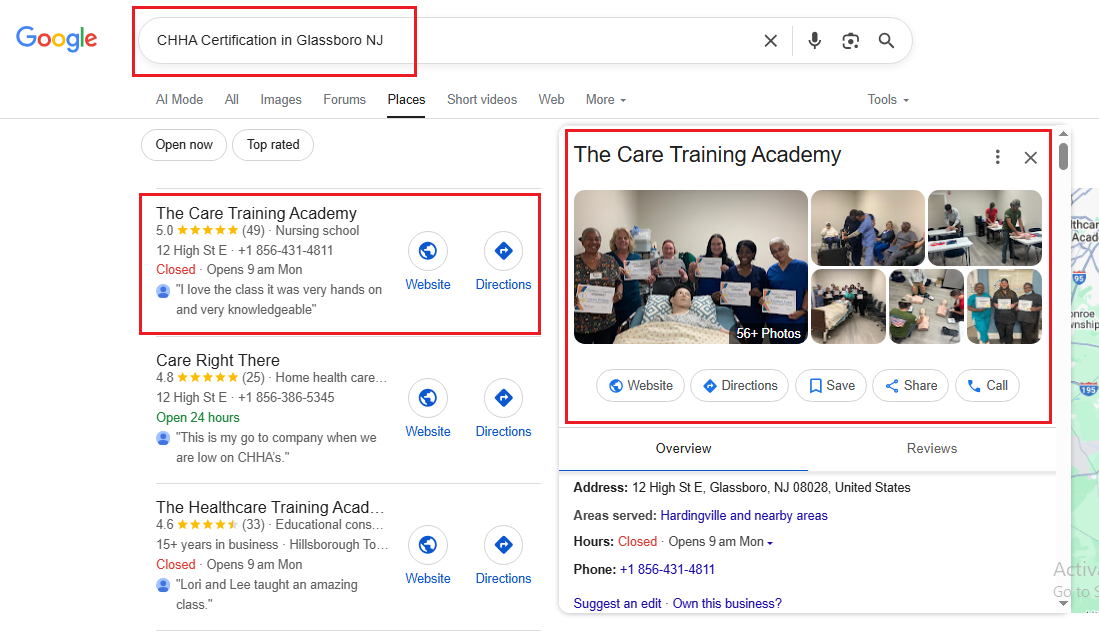Open the Tools dropdown

[888, 100]
